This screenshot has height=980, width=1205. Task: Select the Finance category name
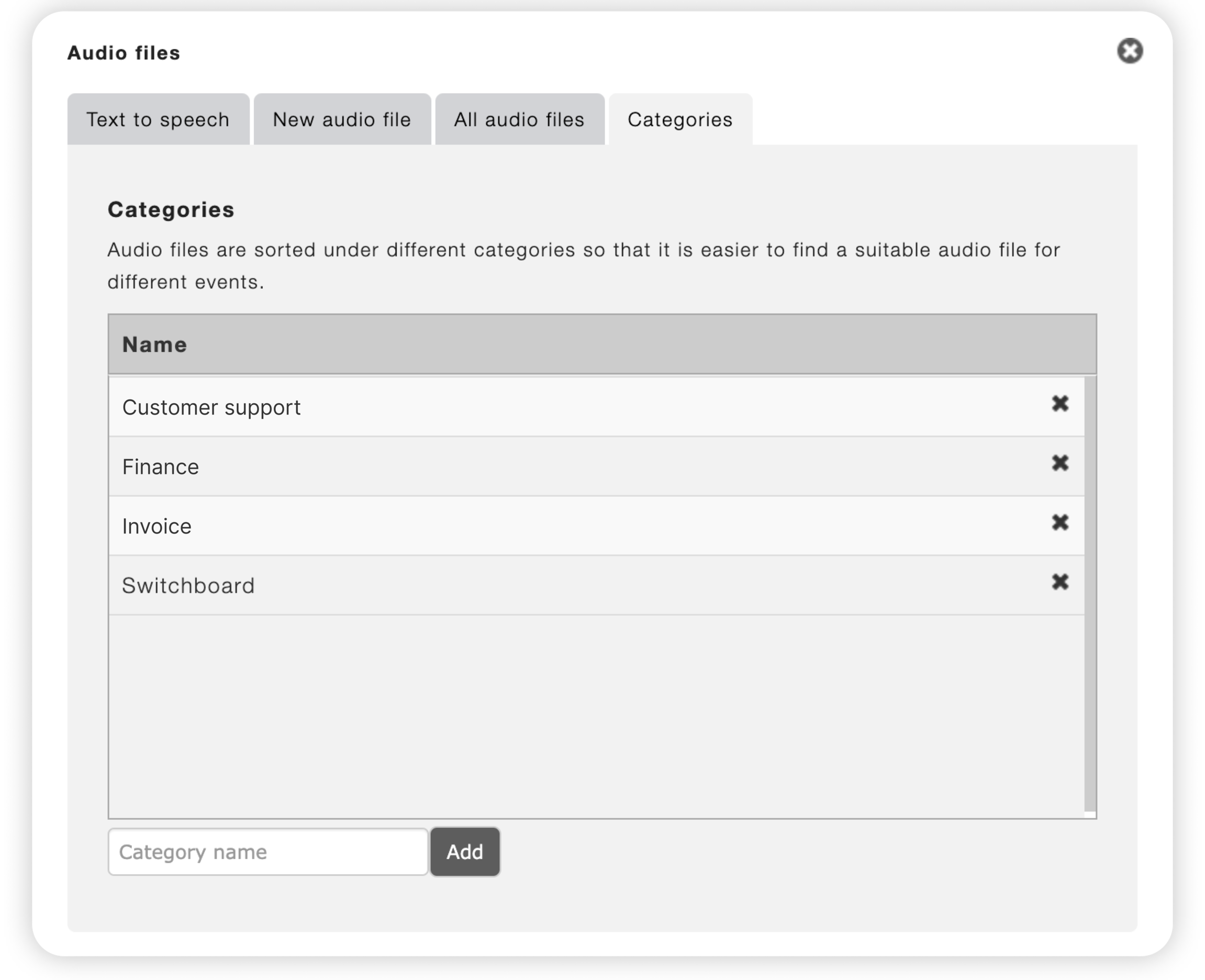tap(160, 467)
